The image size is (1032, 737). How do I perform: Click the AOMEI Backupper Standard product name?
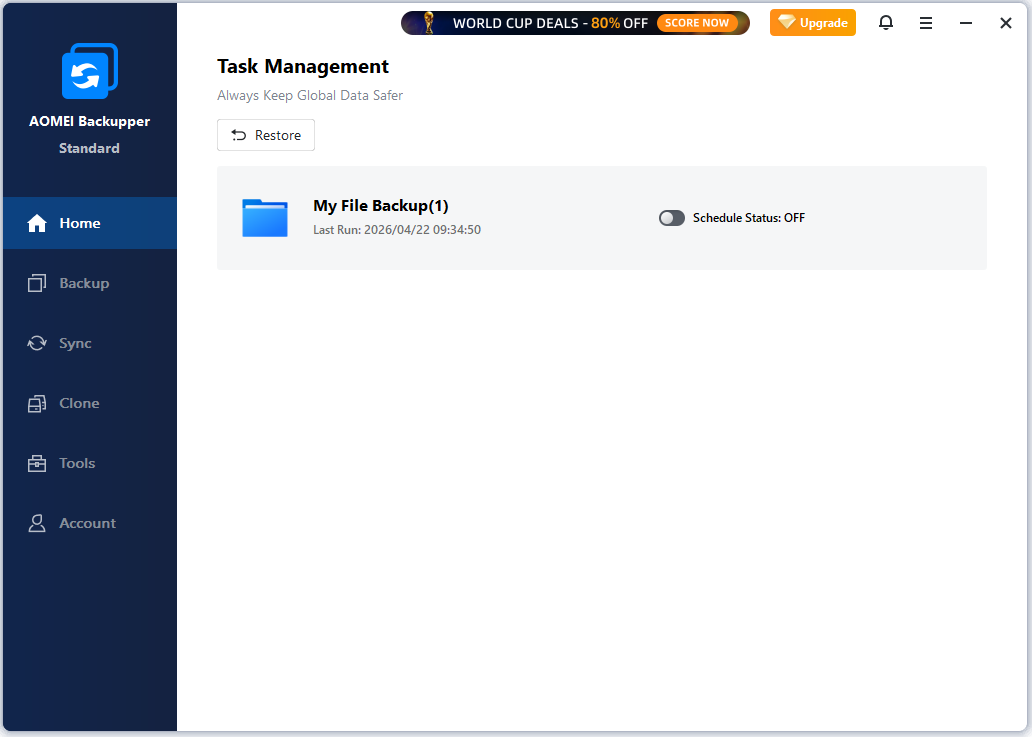[90, 134]
